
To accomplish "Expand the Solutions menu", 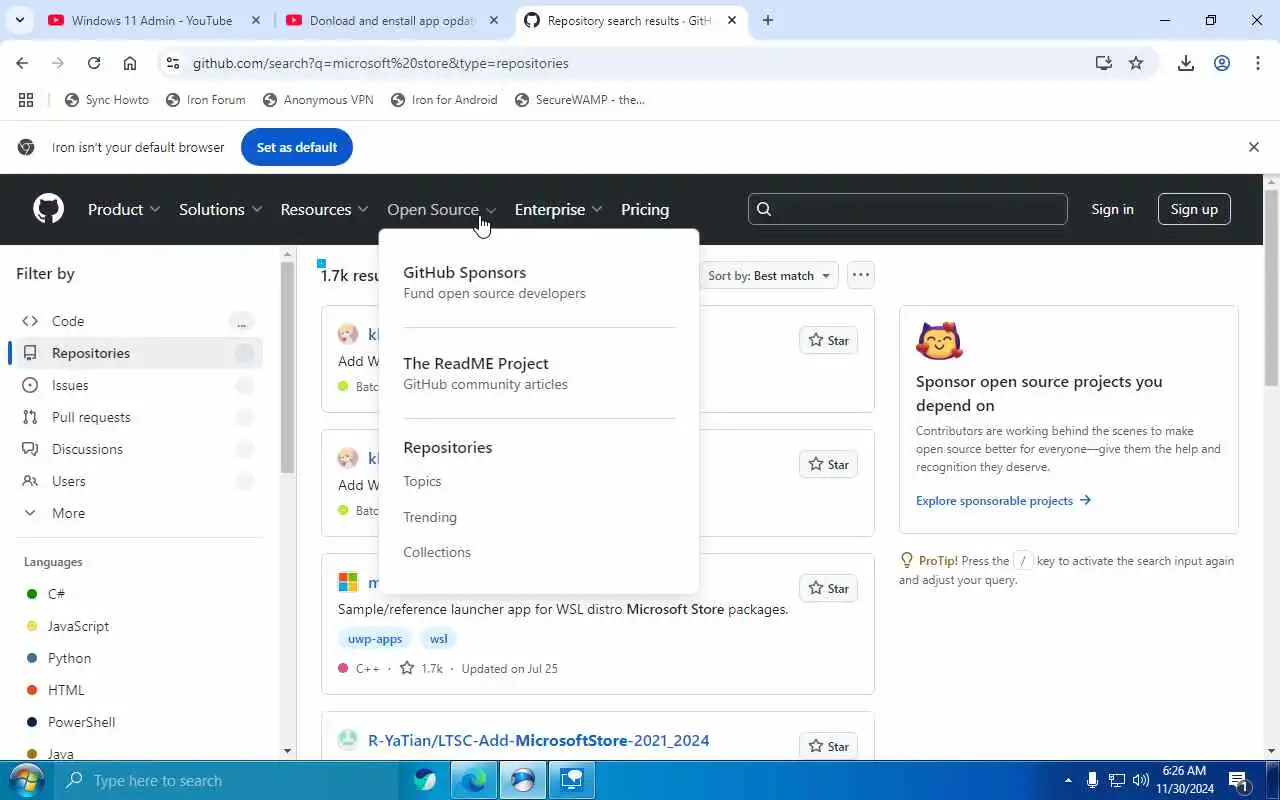I will [220, 209].
